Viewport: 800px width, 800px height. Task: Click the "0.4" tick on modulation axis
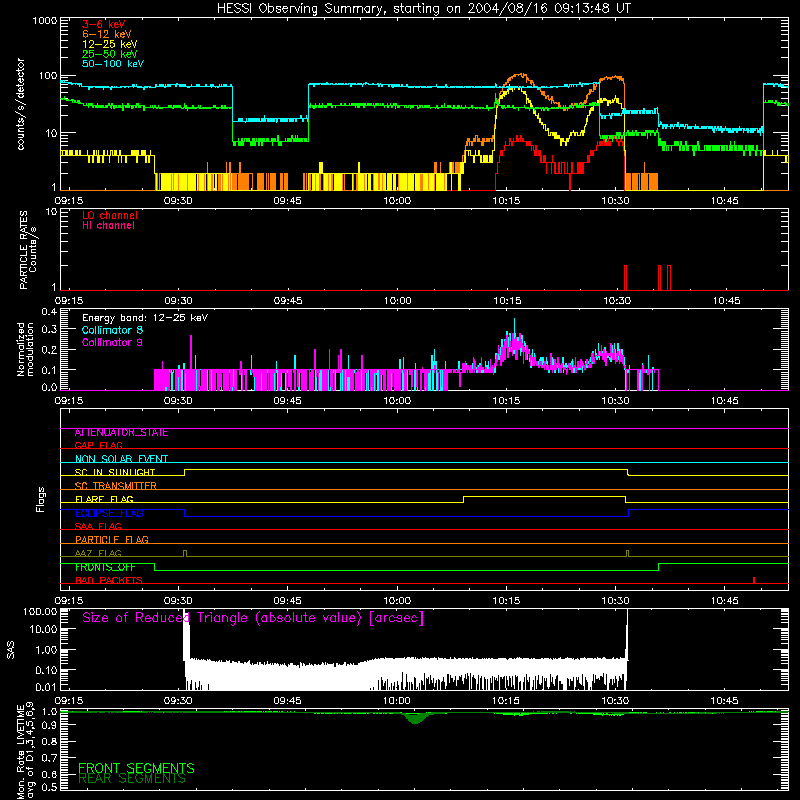[49, 312]
